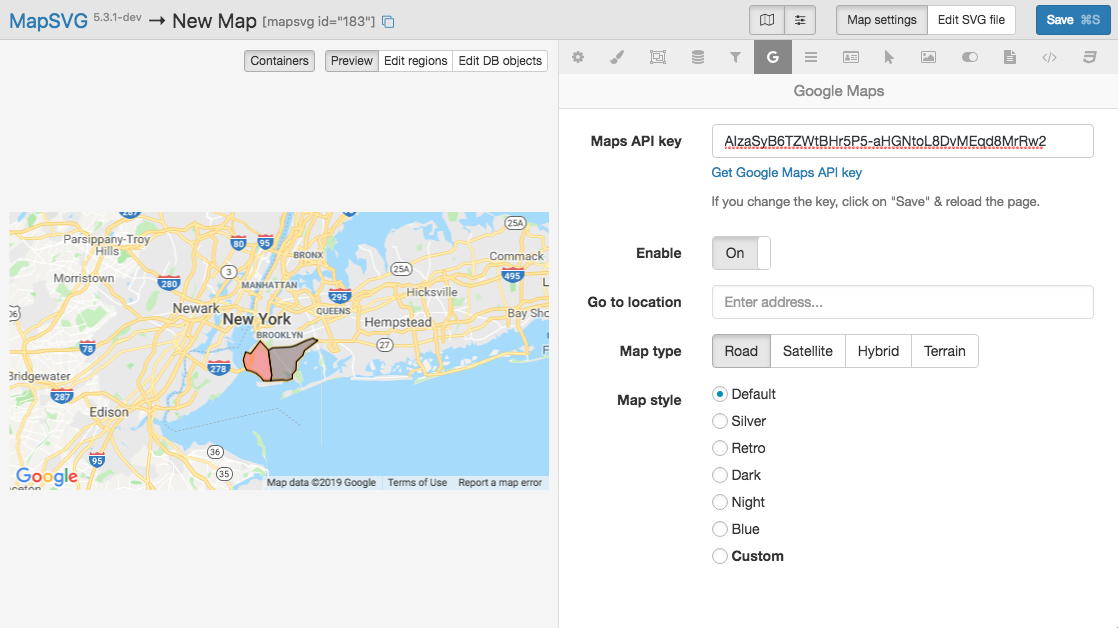The height and width of the screenshot is (628, 1118).
Task: Select the Custom map style
Action: [x=719, y=556]
